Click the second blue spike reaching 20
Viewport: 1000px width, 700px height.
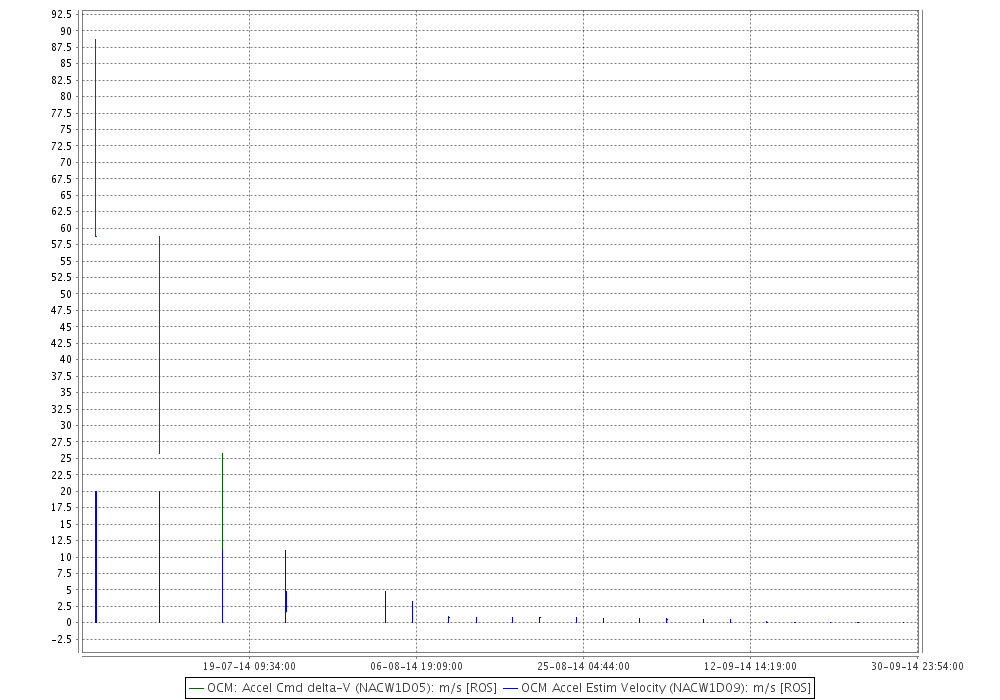click(159, 557)
